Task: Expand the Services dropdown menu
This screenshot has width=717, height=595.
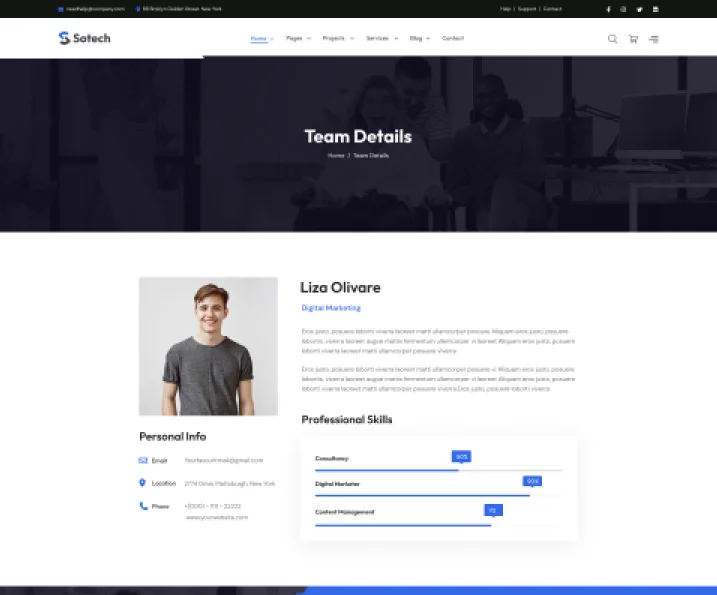Action: point(380,38)
